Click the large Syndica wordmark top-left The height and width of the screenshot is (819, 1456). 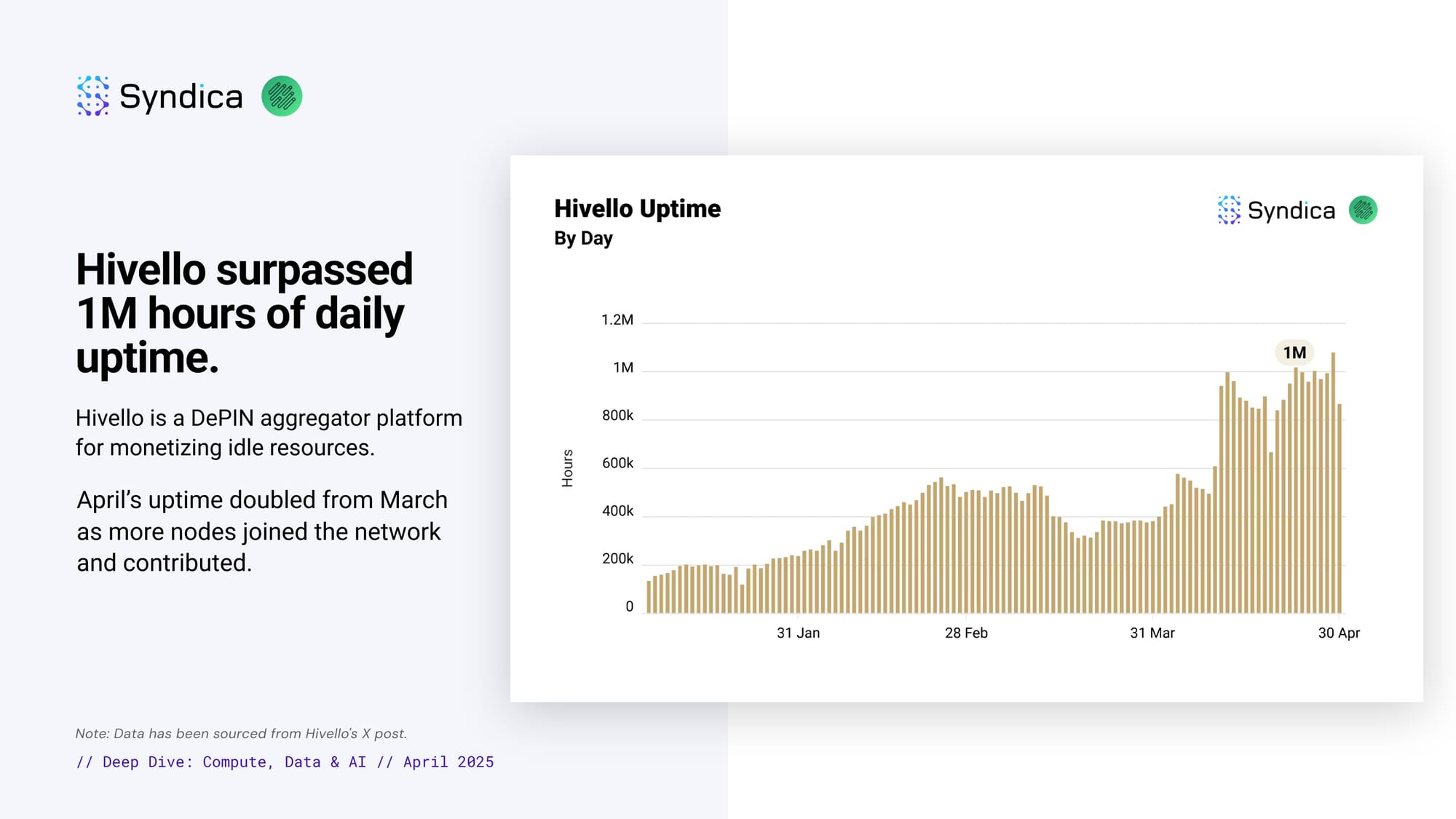pos(181,96)
